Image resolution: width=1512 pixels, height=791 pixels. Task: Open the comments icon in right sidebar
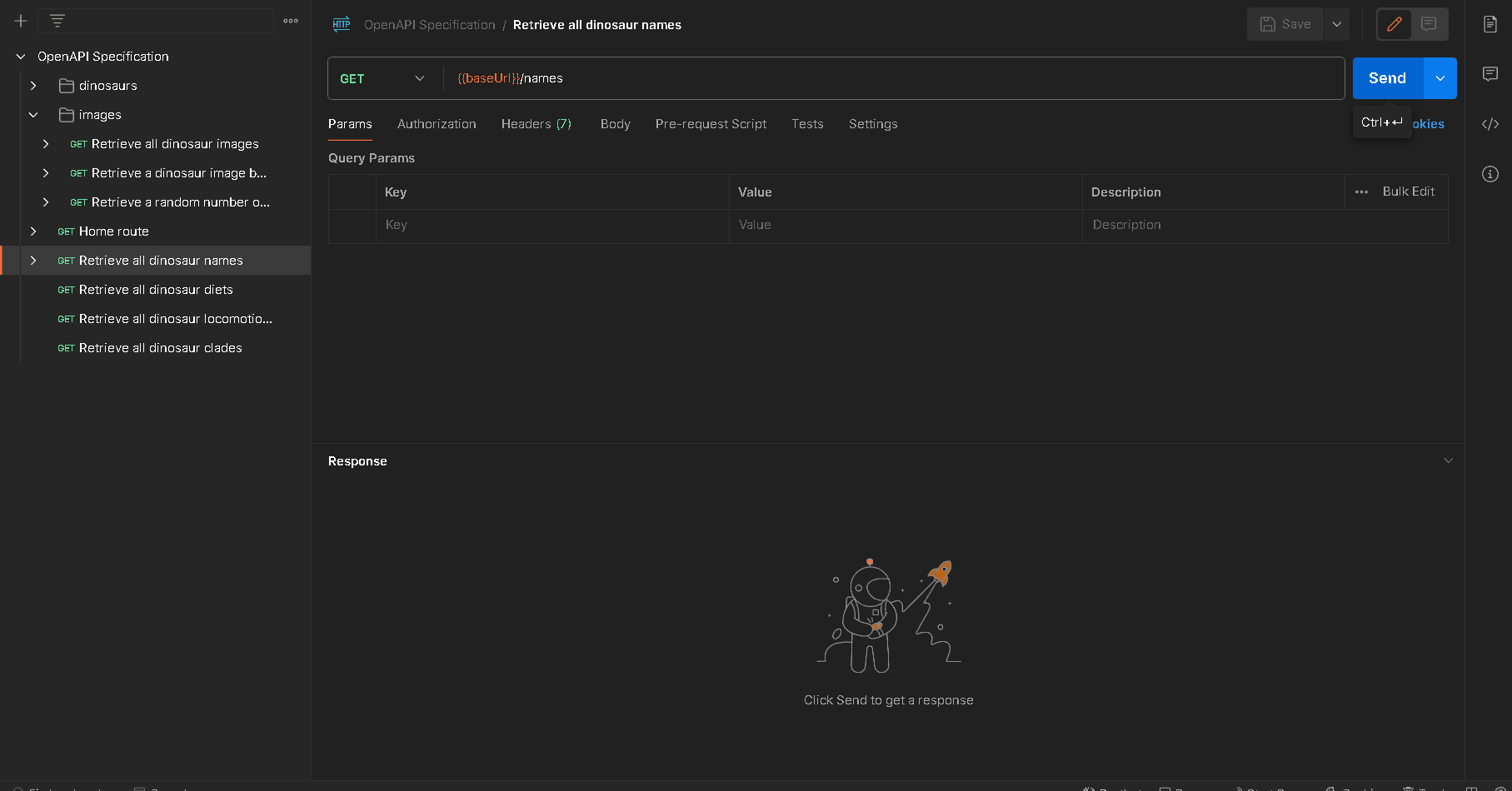click(1490, 74)
